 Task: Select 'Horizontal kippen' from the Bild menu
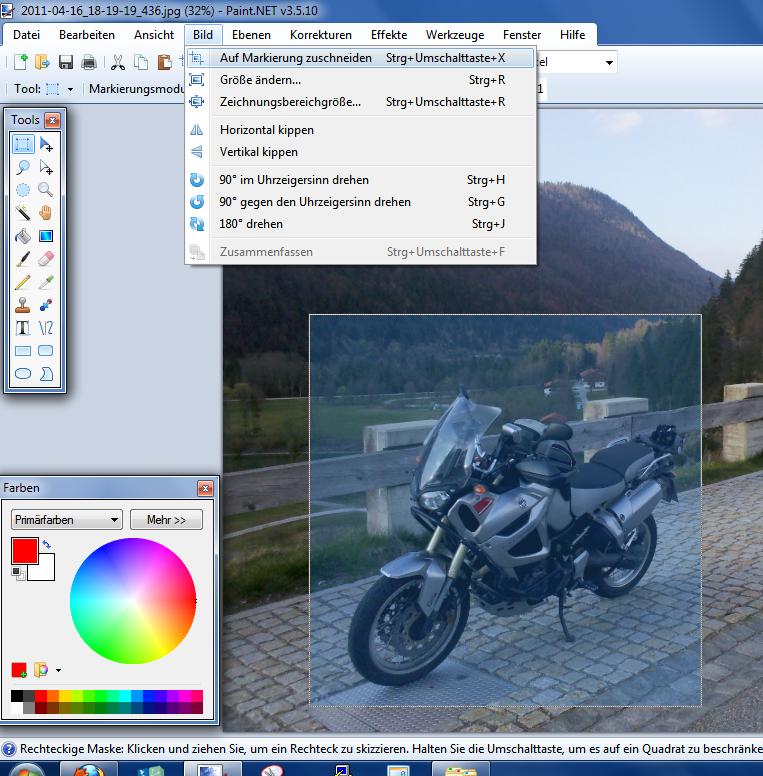click(x=266, y=130)
